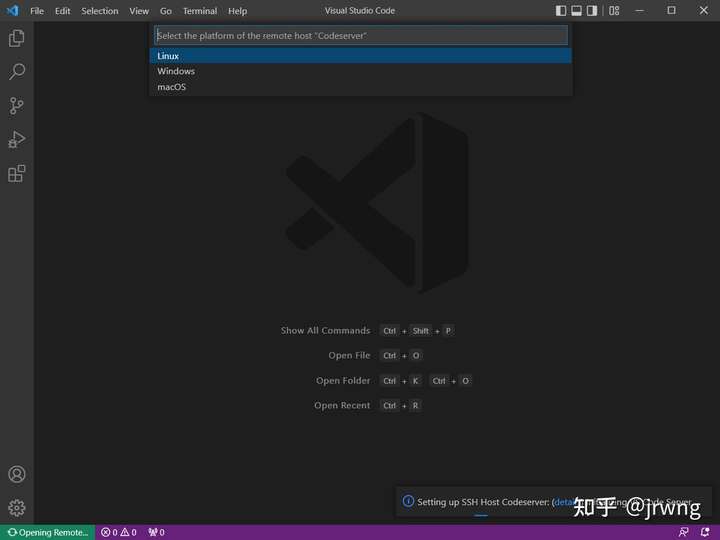Toggle the bottom panel layout icon

576,11
